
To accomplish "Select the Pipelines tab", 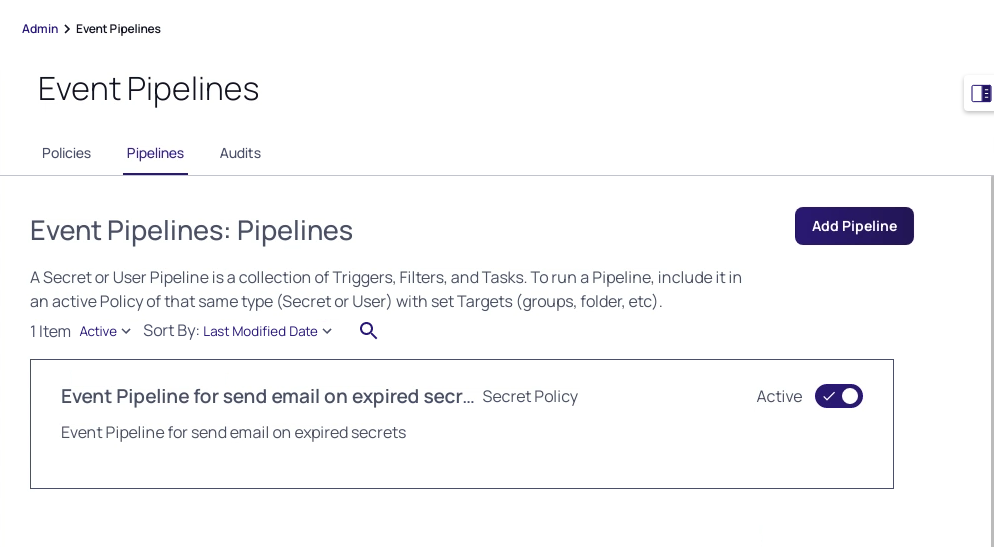I will pyautogui.click(x=155, y=153).
